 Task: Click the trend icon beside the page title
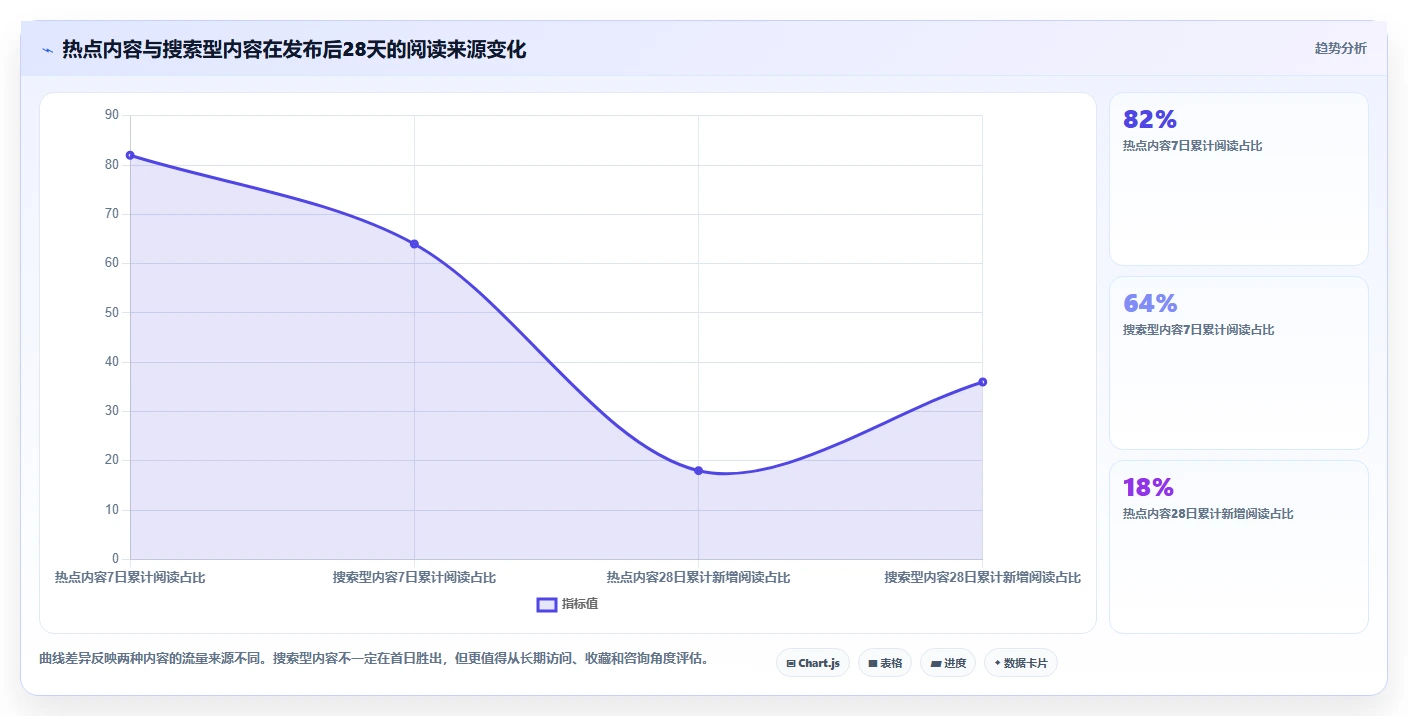[x=48, y=50]
